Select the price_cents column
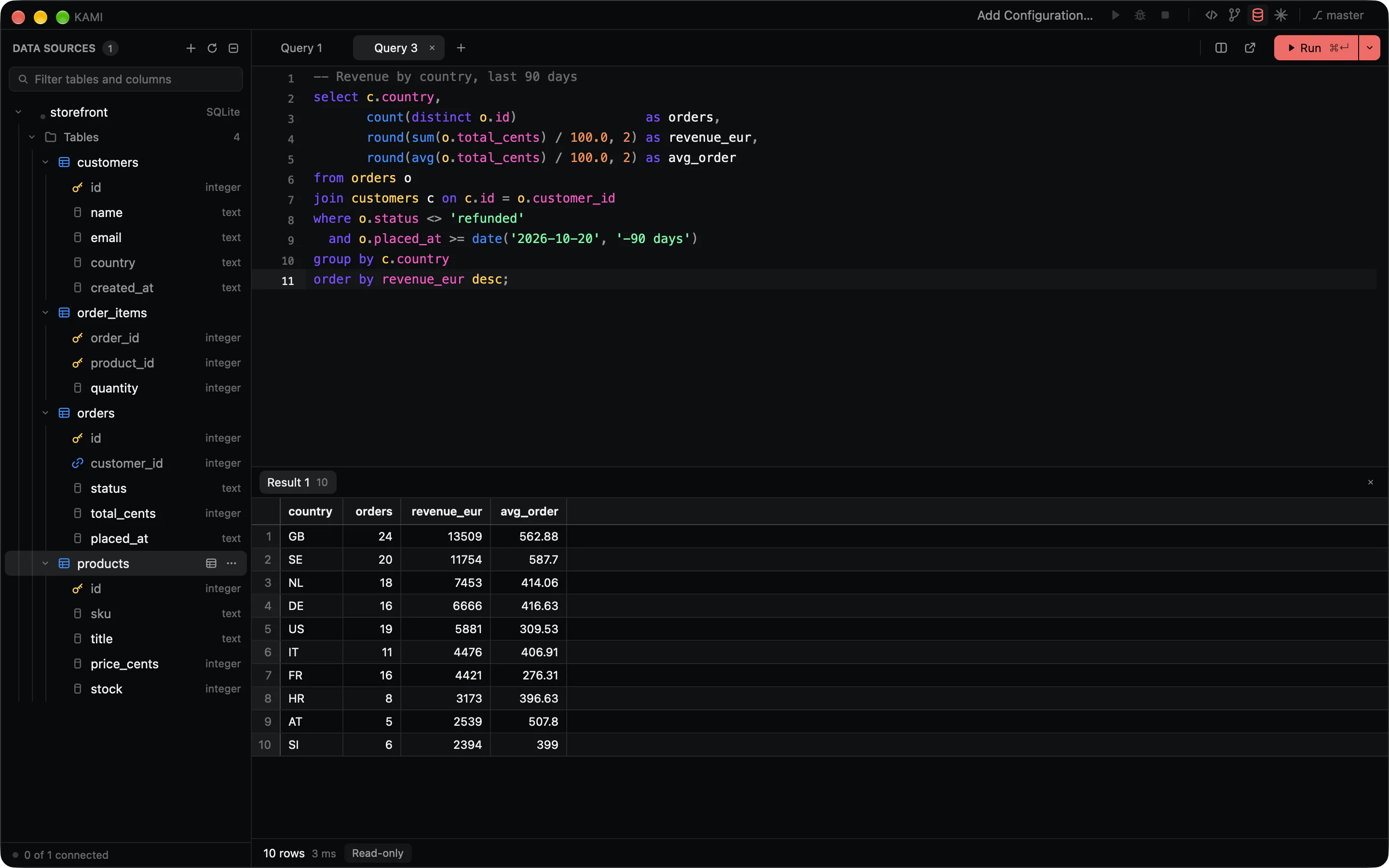The height and width of the screenshot is (868, 1389). tap(126, 664)
